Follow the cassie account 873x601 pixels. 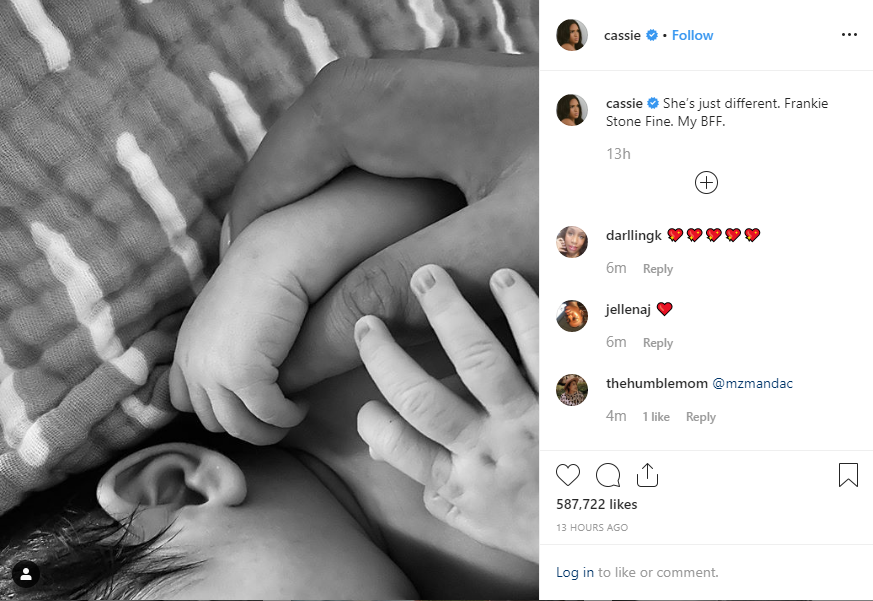(x=692, y=35)
